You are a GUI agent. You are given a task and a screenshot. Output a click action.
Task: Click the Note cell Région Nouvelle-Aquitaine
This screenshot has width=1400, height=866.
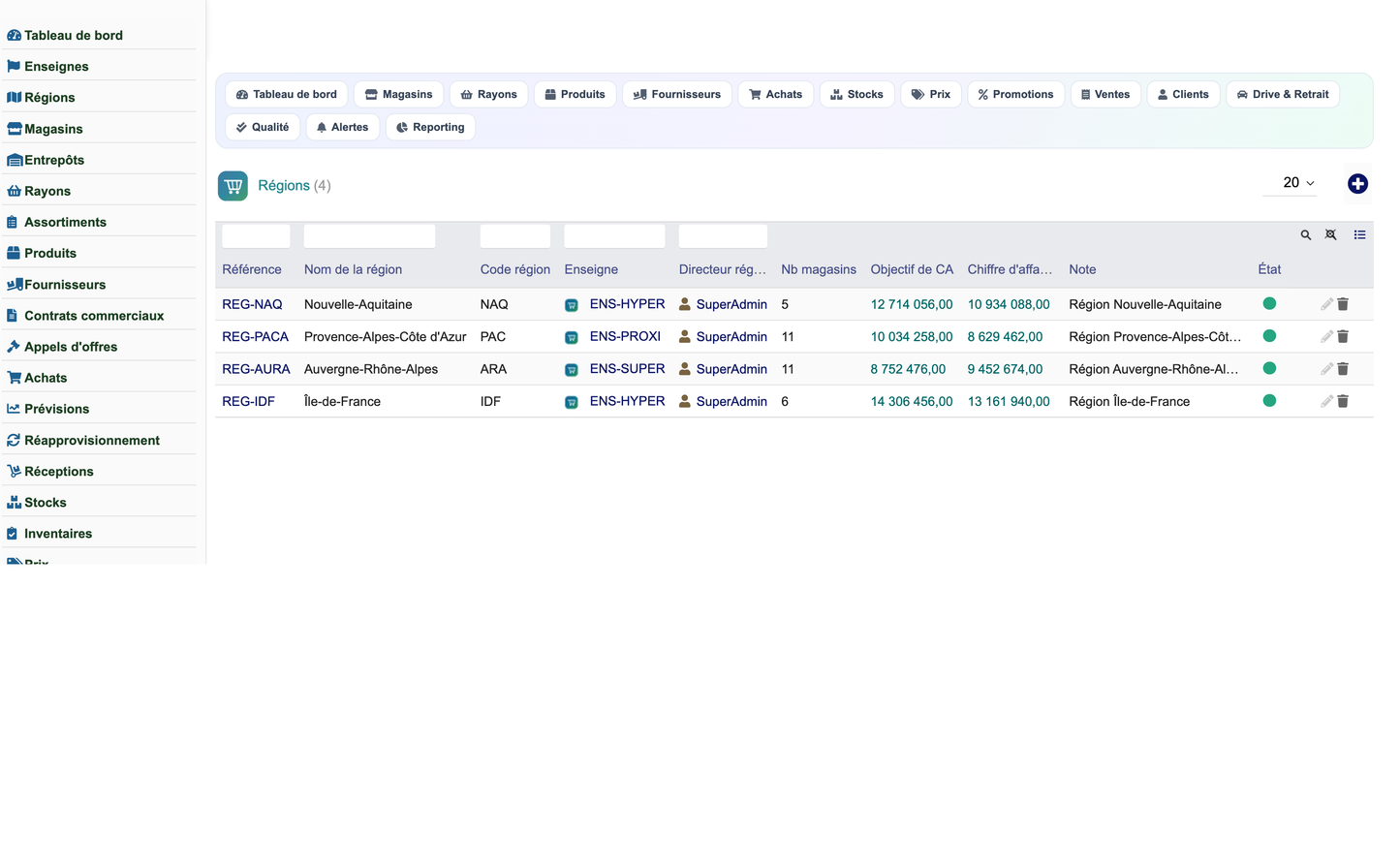pos(1145,305)
